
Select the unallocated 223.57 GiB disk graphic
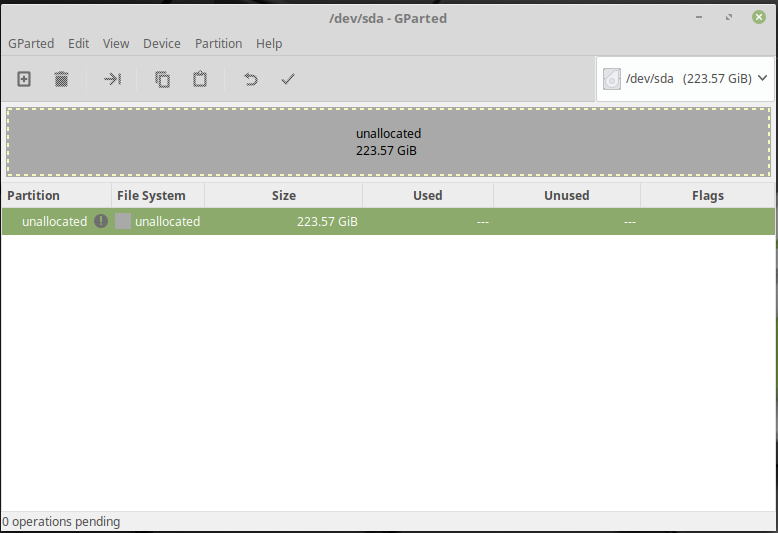click(388, 142)
